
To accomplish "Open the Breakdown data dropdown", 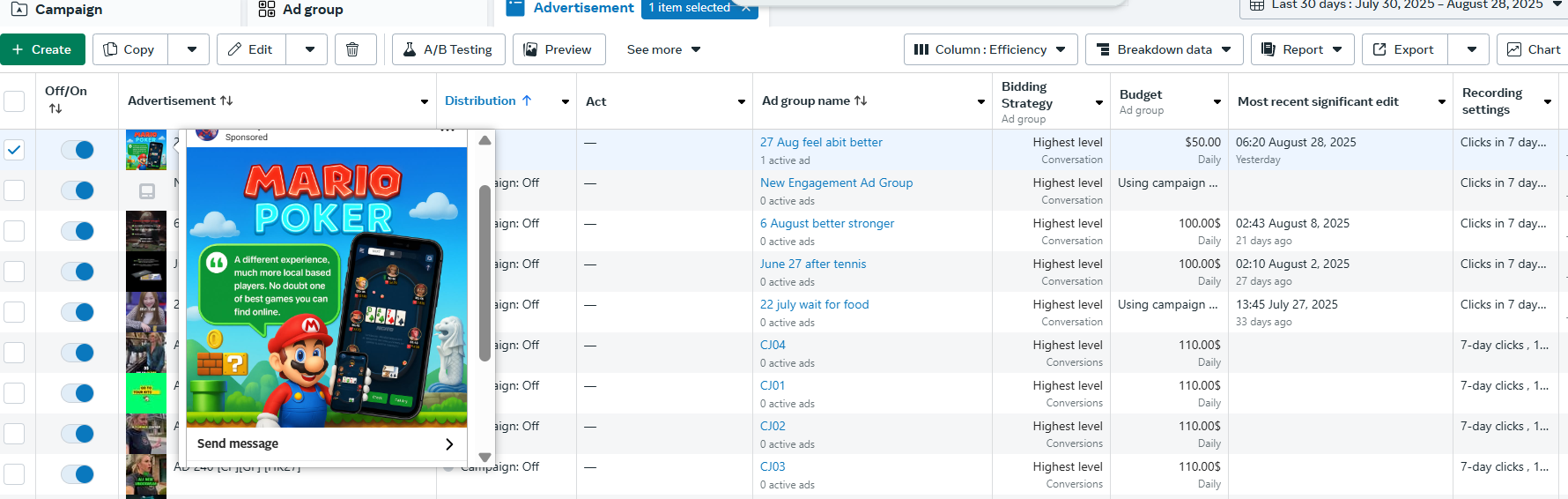I will pos(1165,49).
